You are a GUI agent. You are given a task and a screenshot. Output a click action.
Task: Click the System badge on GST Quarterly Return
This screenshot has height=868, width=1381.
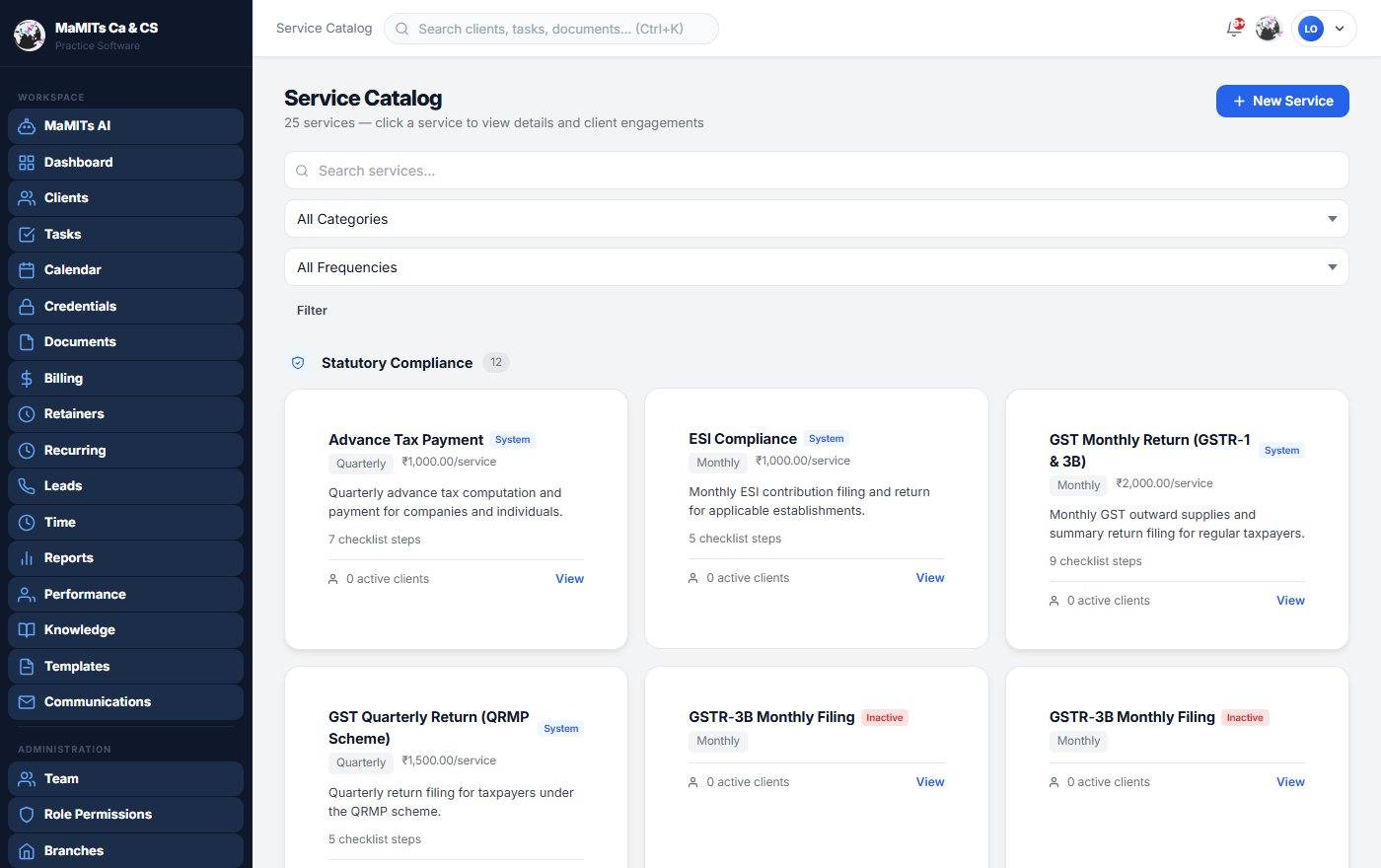click(561, 729)
